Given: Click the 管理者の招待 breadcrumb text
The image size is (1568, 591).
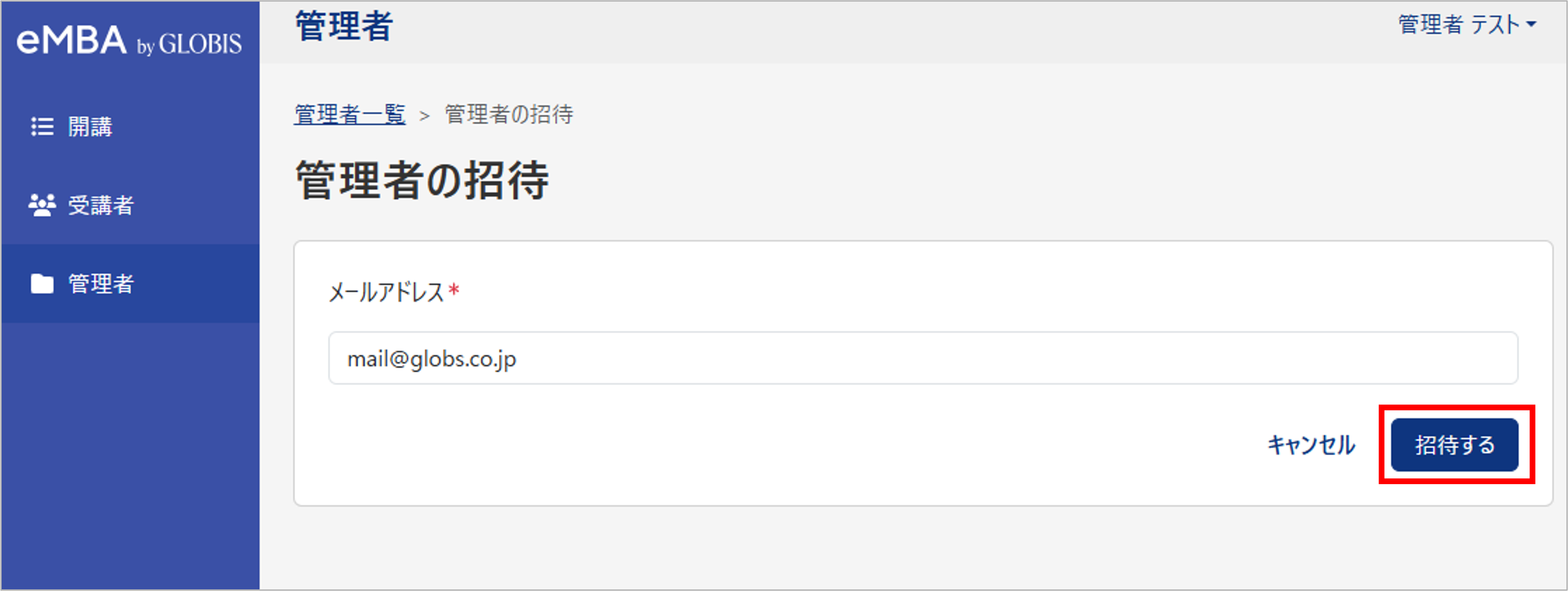Looking at the screenshot, I should tap(509, 115).
